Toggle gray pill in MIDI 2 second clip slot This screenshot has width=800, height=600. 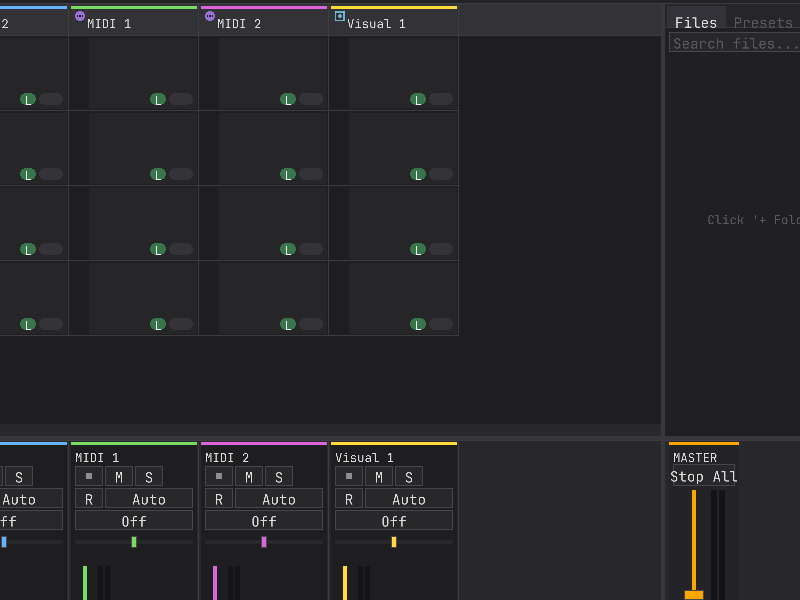[311, 174]
